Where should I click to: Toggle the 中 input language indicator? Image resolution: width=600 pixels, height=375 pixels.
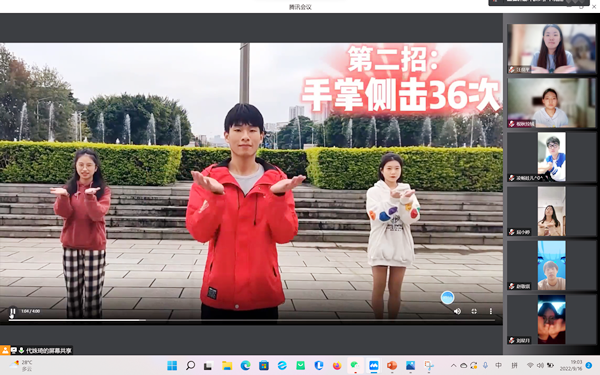point(499,365)
